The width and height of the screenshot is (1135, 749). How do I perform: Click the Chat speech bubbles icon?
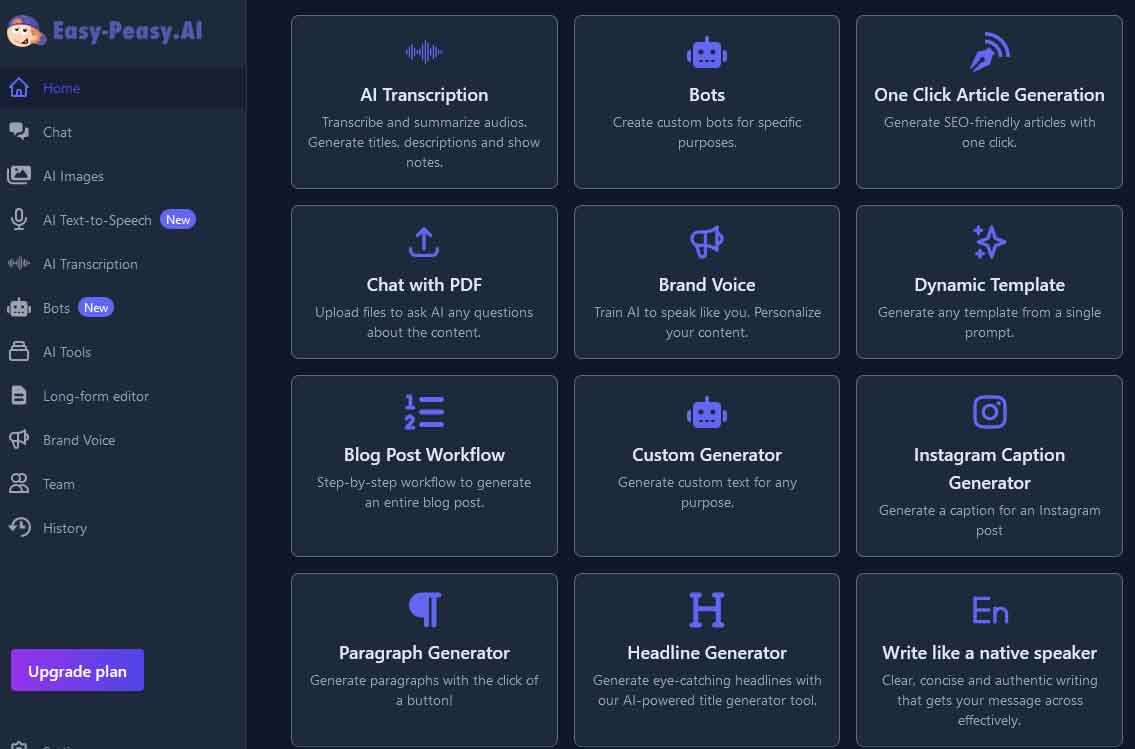pos(19,132)
